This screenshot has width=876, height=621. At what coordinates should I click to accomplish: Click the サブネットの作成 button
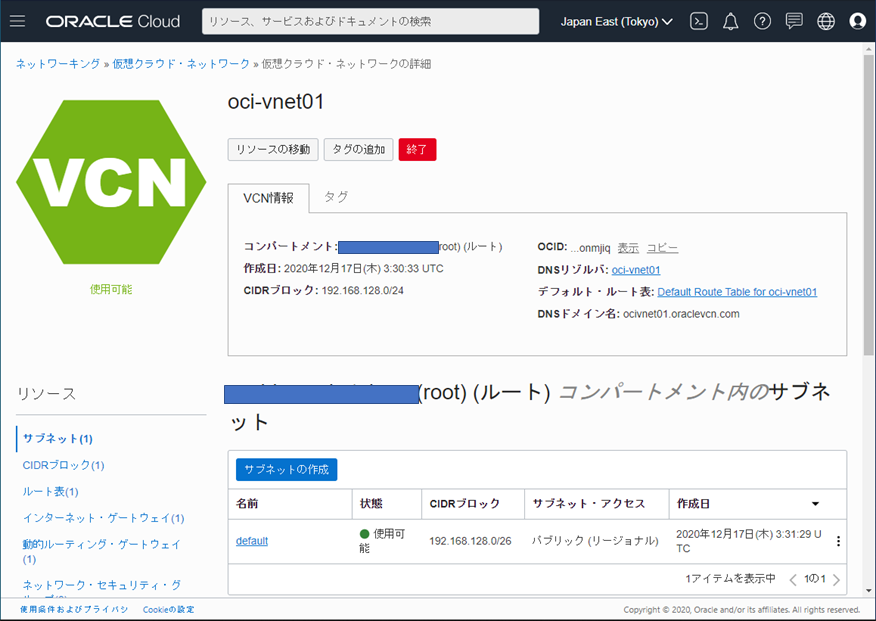(x=287, y=469)
